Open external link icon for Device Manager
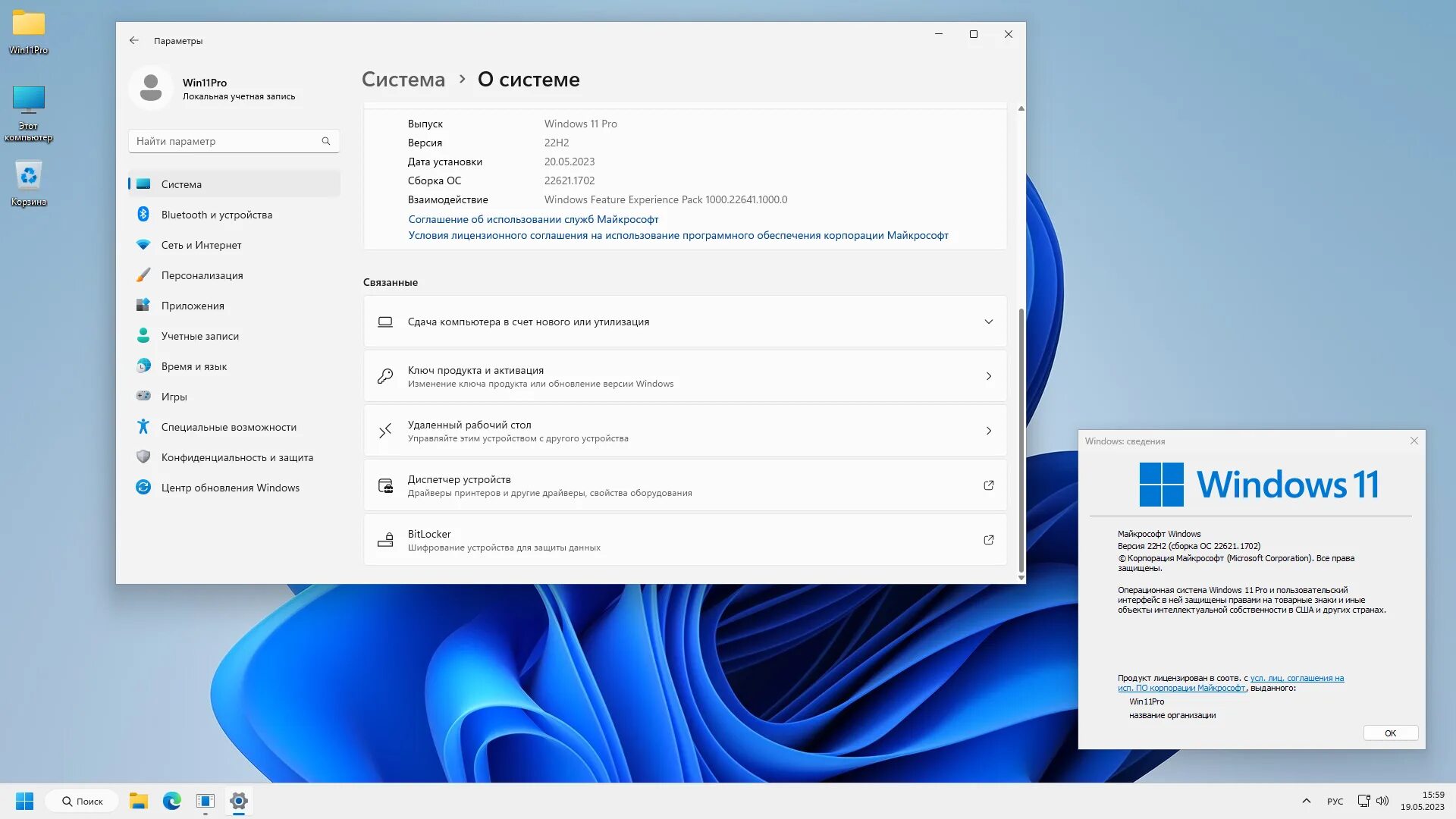Viewport: 1456px width, 819px height. pyautogui.click(x=988, y=485)
